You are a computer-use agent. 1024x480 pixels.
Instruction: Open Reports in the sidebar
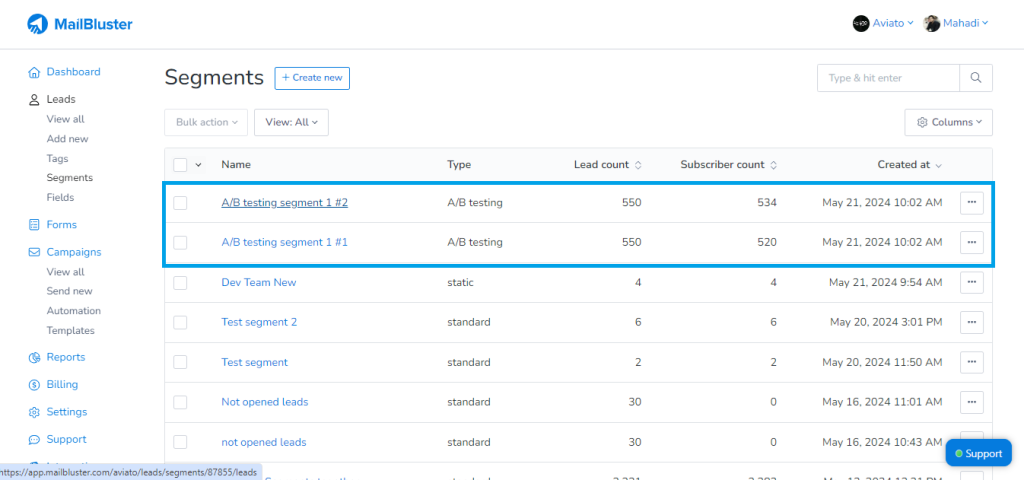(66, 357)
